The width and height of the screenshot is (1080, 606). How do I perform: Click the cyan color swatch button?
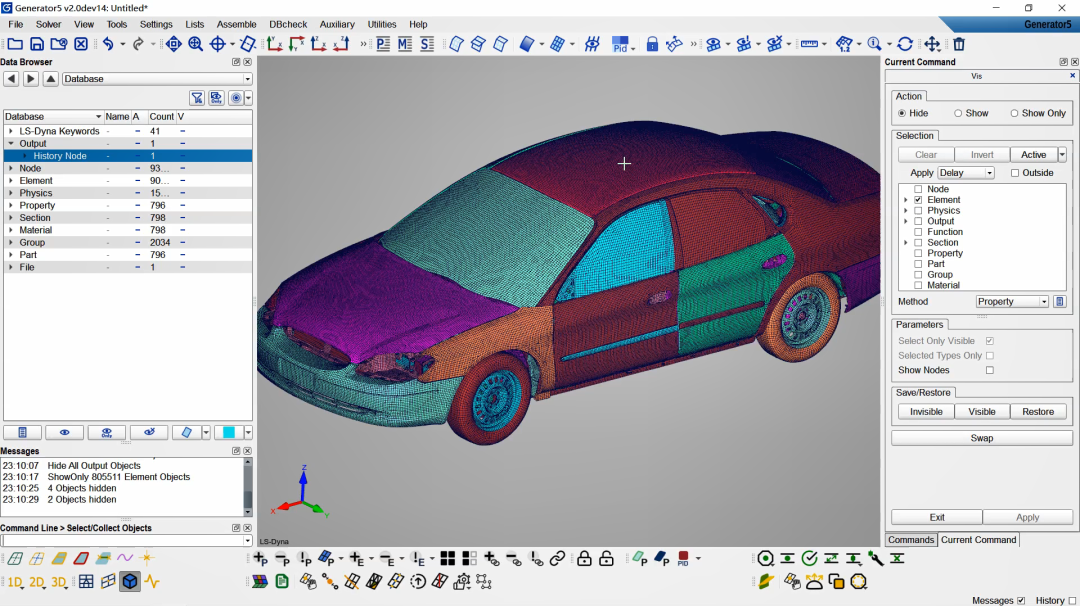[x=229, y=432]
